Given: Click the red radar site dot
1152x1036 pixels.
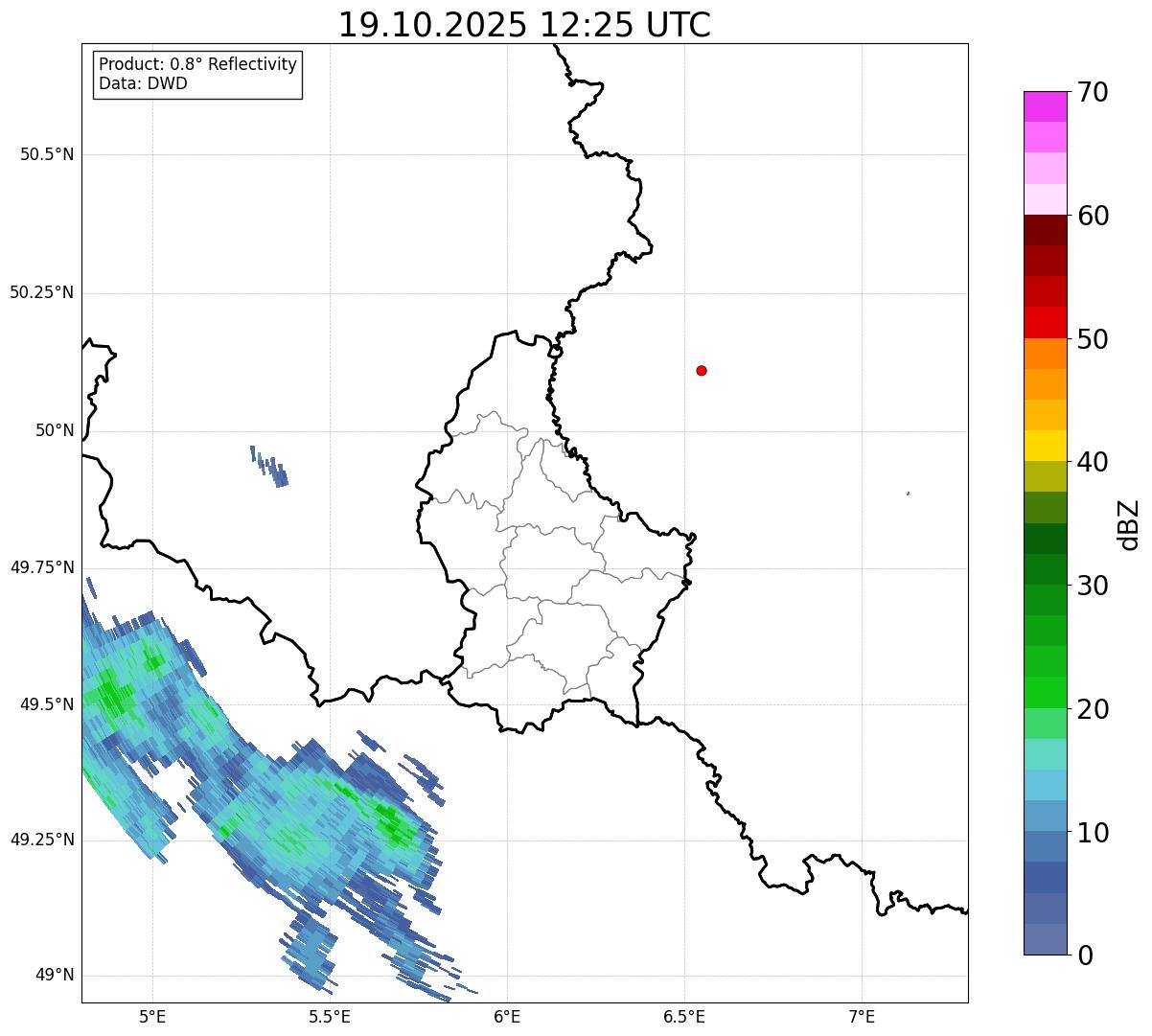Looking at the screenshot, I should [x=702, y=370].
